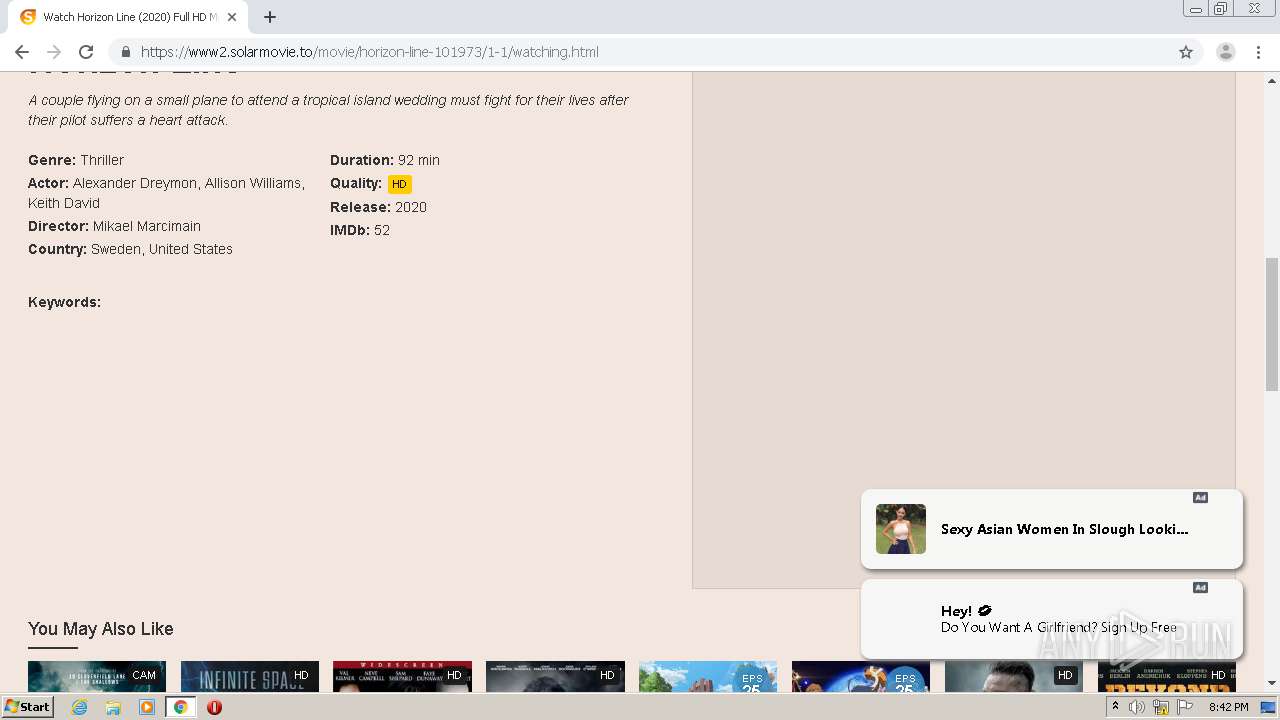The height and width of the screenshot is (720, 1280).
Task: Open Windows Explorer folder from taskbar
Action: (113, 707)
